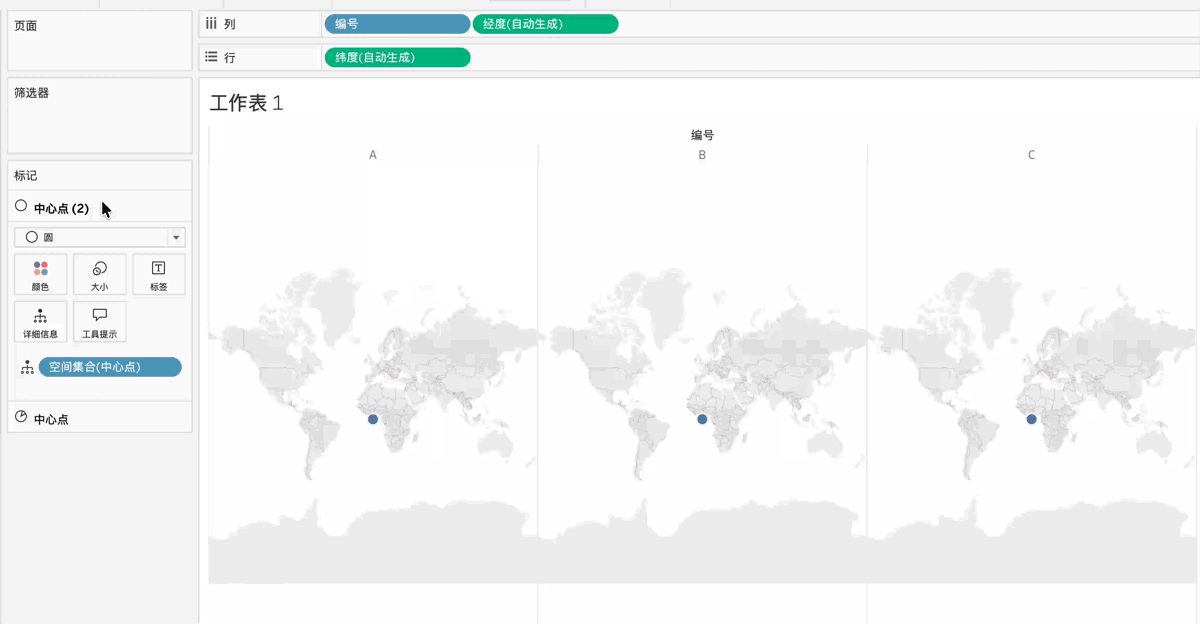The height and width of the screenshot is (624, 1200).
Task: Open the 颜色 (Color) marks card
Action: pos(40,274)
